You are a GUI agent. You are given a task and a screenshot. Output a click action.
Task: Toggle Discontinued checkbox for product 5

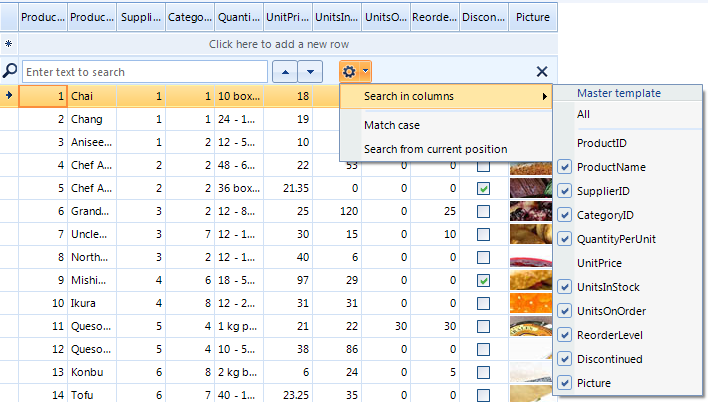(483, 188)
